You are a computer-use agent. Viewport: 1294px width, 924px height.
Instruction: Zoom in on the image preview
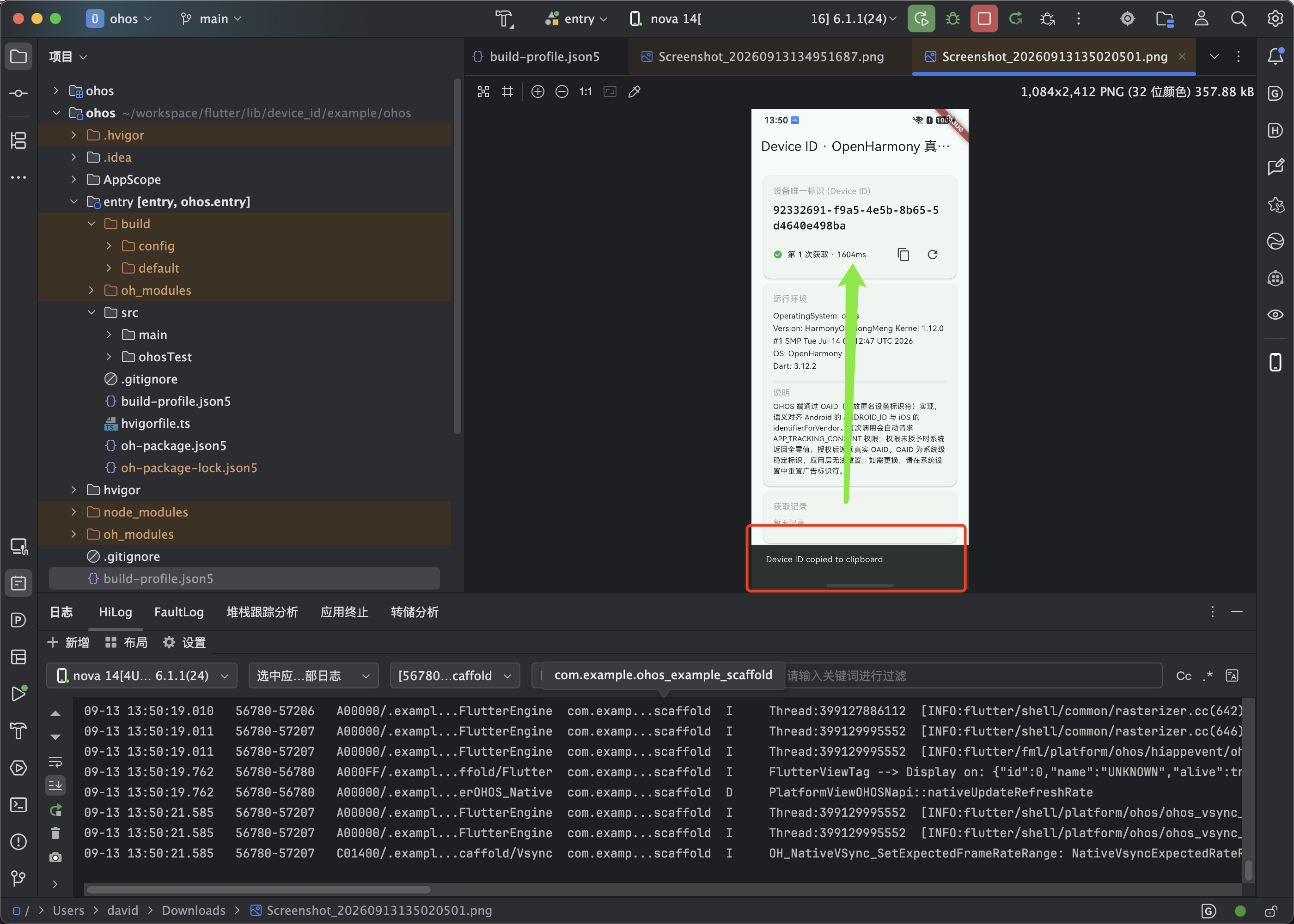538,91
